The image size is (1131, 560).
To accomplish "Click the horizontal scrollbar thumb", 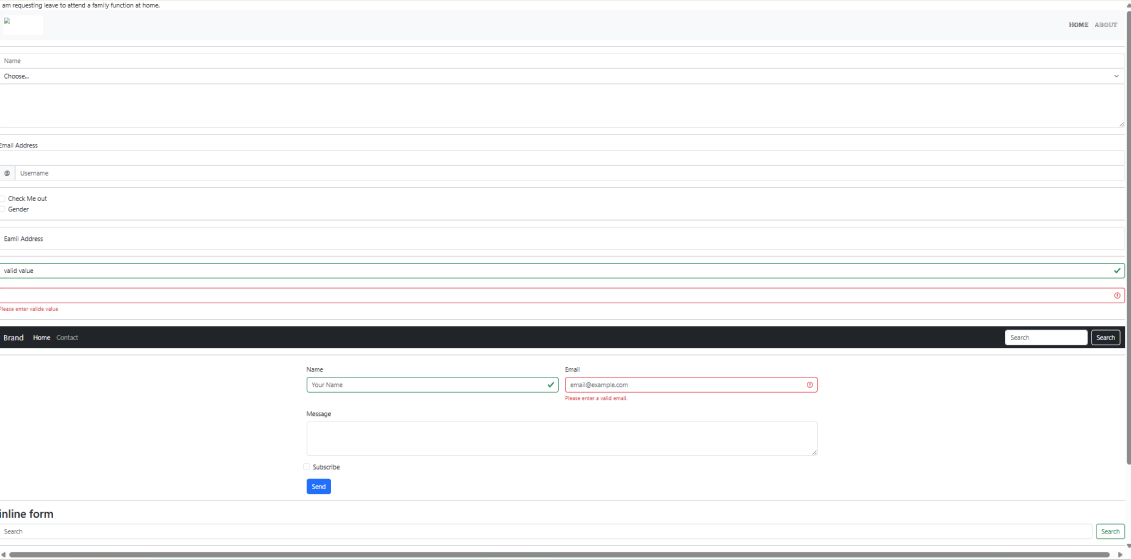I will 559,555.
